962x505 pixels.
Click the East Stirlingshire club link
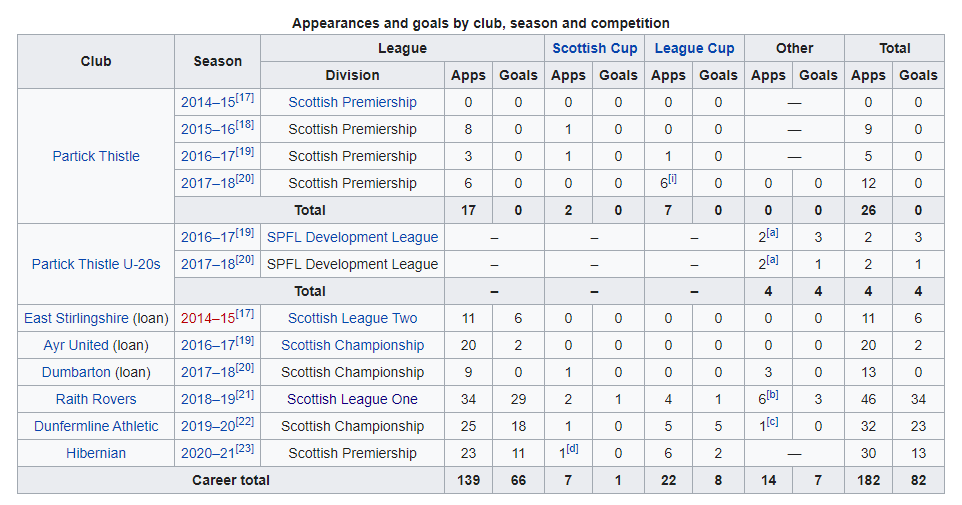click(x=76, y=318)
